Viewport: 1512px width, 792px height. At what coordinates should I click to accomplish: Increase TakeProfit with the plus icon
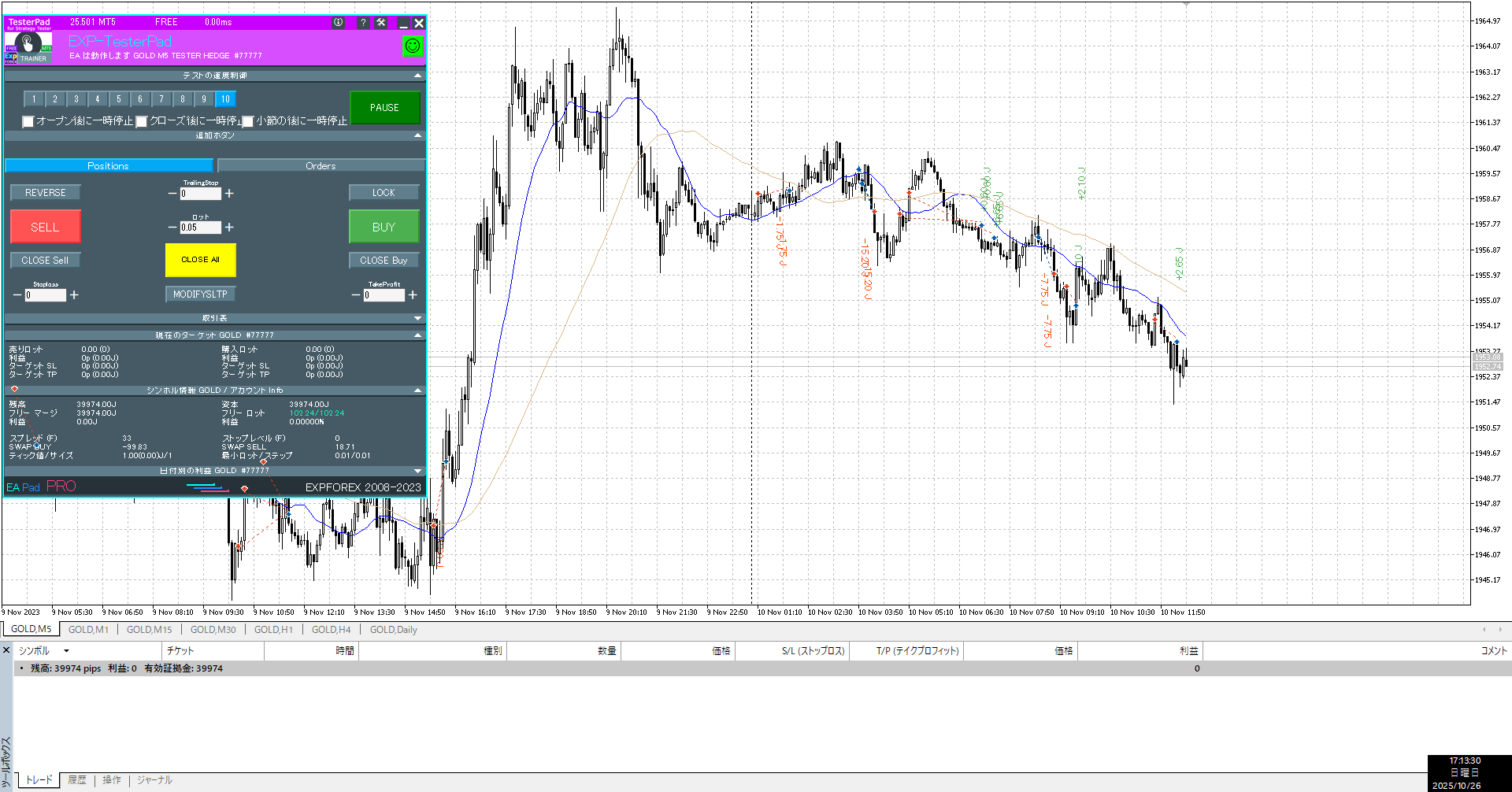click(413, 295)
